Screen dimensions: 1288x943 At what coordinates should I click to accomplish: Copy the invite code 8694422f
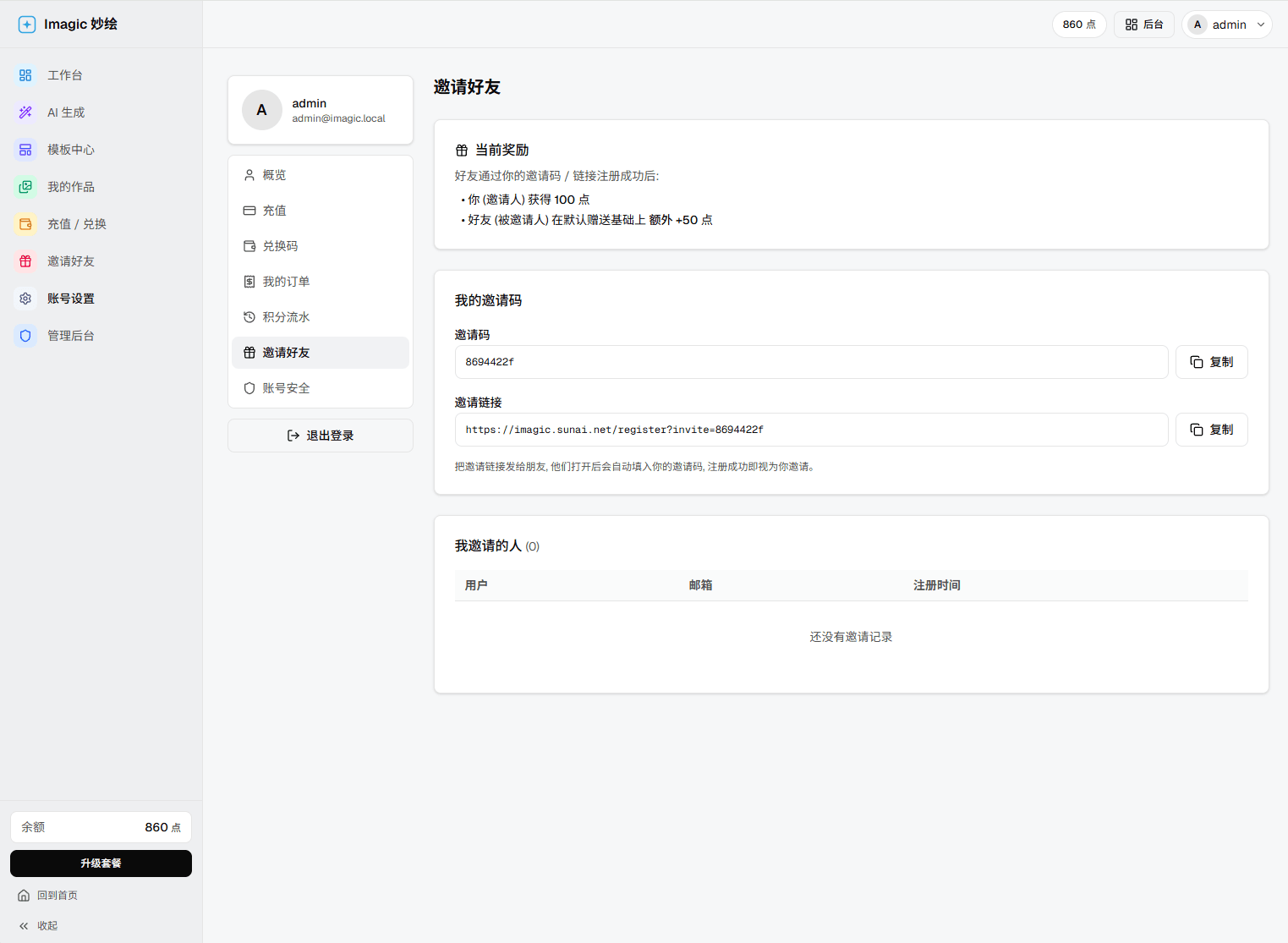click(1211, 362)
